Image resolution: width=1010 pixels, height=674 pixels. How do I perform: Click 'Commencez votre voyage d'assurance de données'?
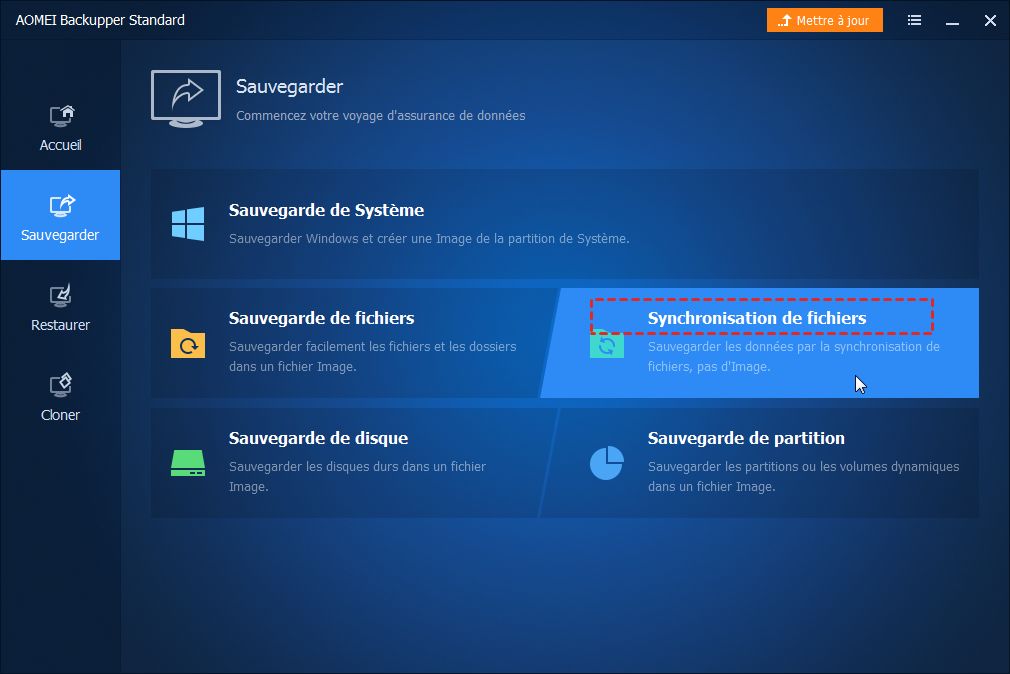(381, 116)
